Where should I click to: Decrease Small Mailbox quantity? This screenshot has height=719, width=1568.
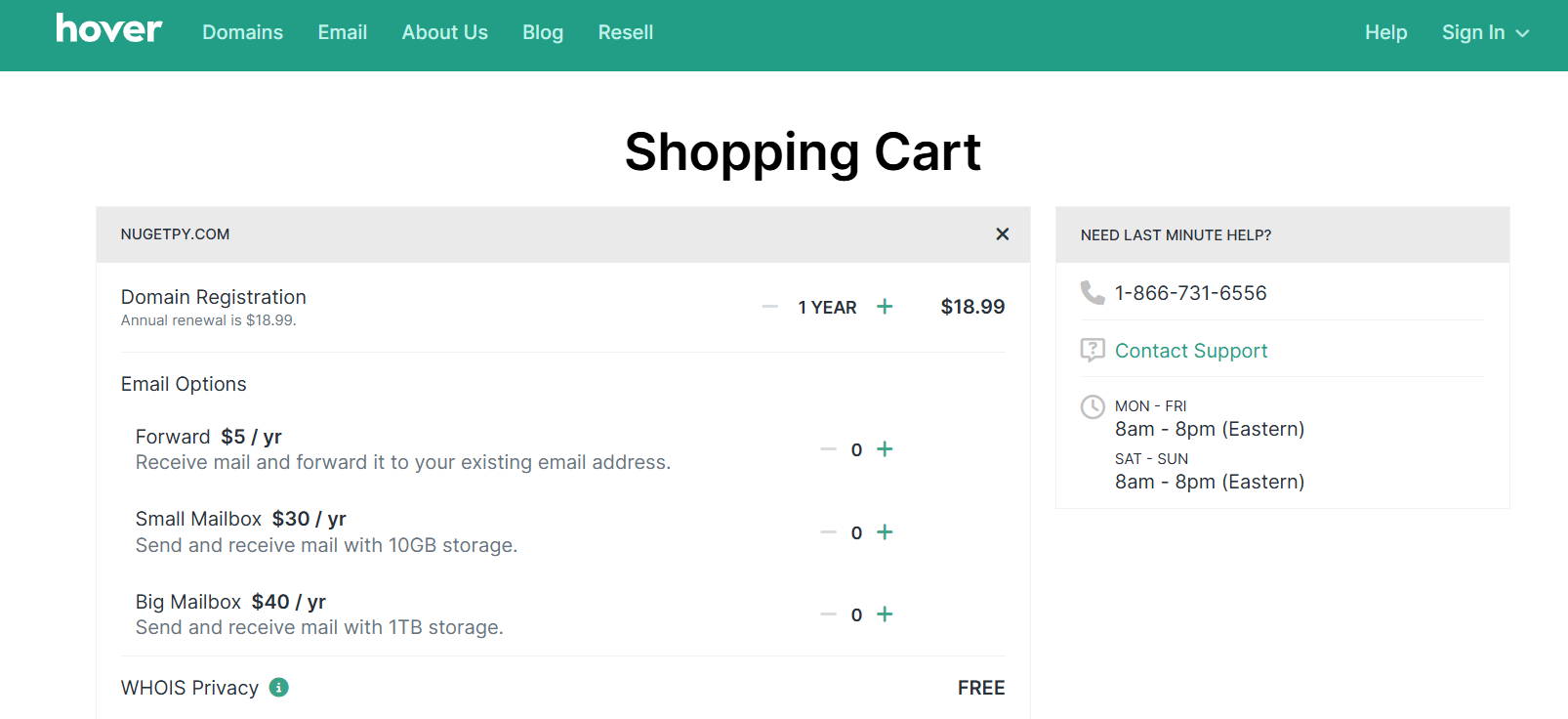(829, 532)
